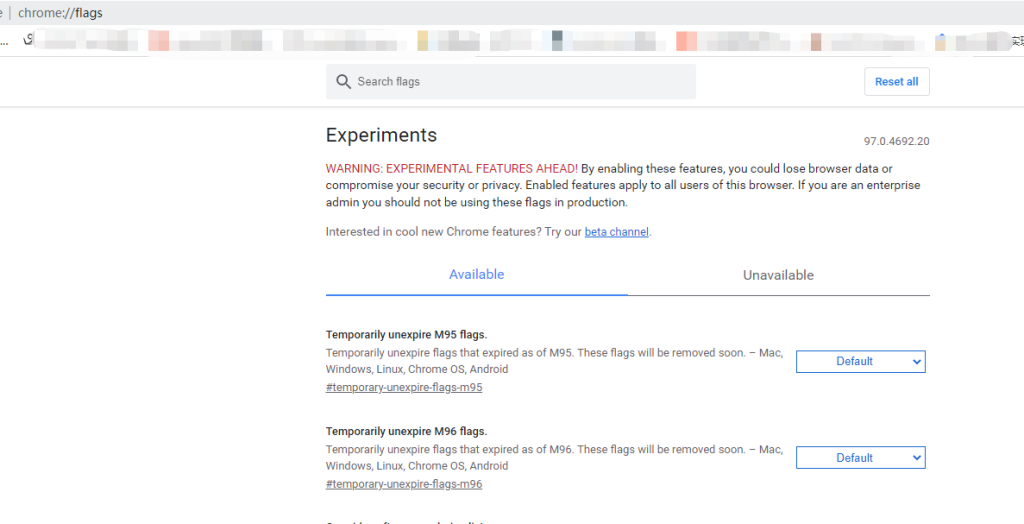Expand the Default dropdown for M96 flags
This screenshot has height=524, width=1024.
click(x=860, y=458)
